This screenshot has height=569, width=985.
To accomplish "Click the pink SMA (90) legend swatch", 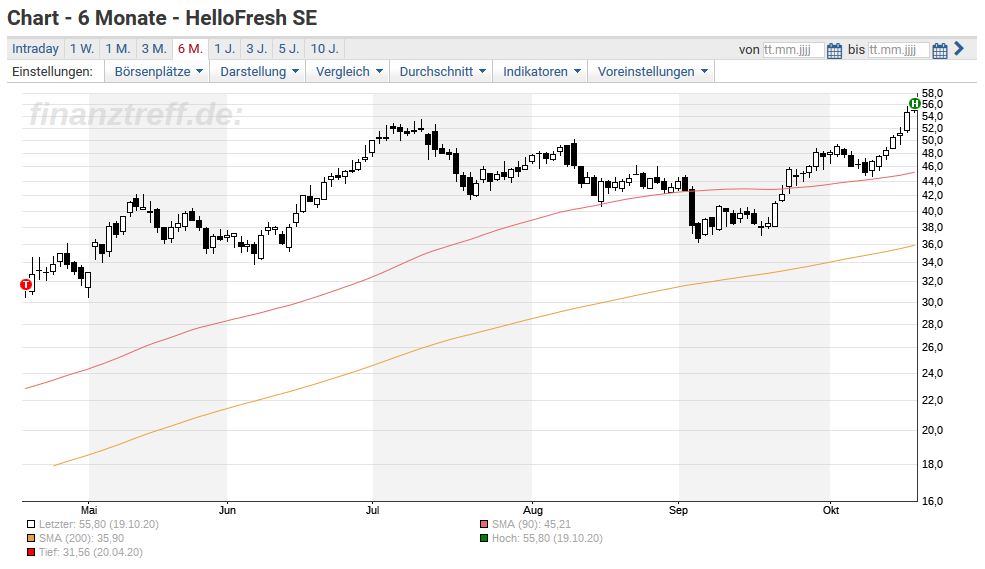I will pyautogui.click(x=484, y=524).
